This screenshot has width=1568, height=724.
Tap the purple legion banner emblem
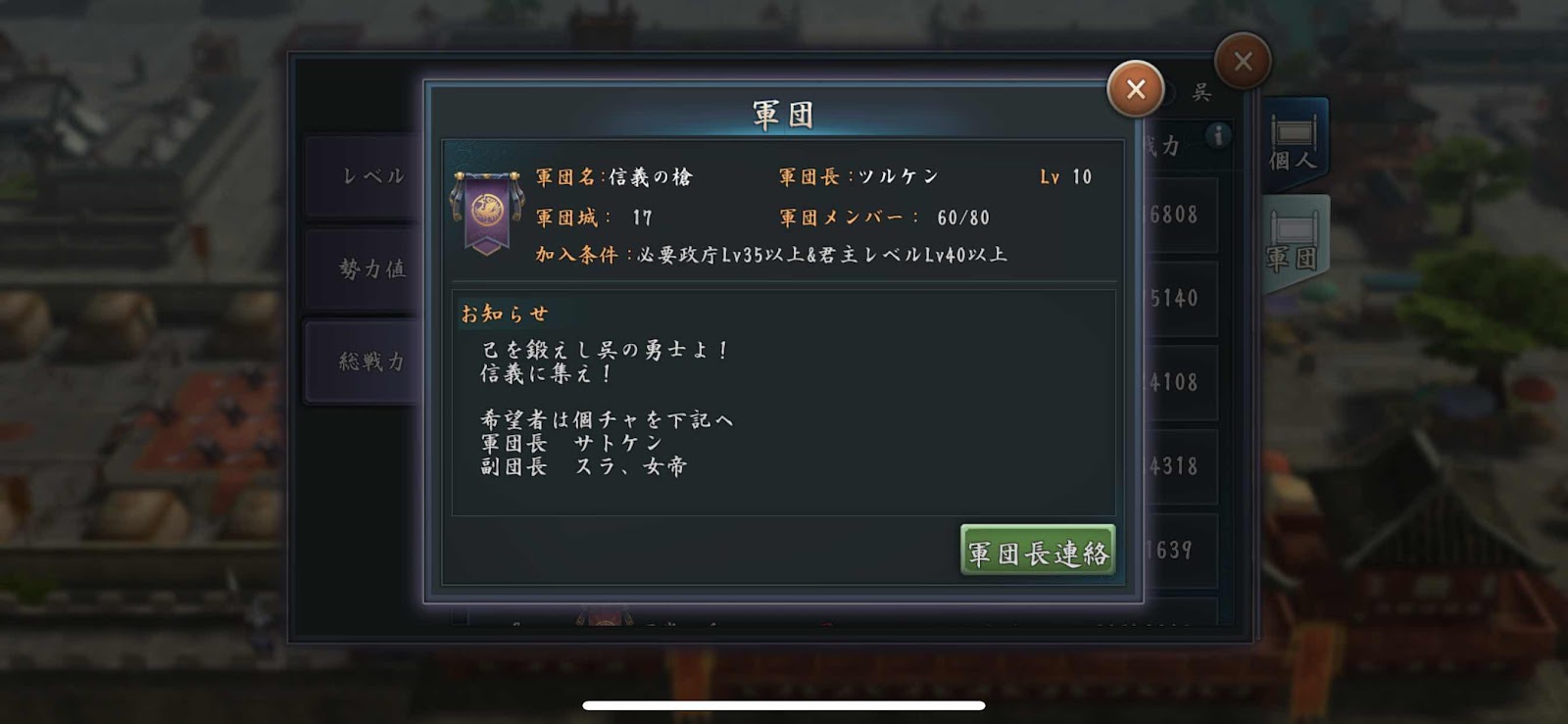click(487, 213)
